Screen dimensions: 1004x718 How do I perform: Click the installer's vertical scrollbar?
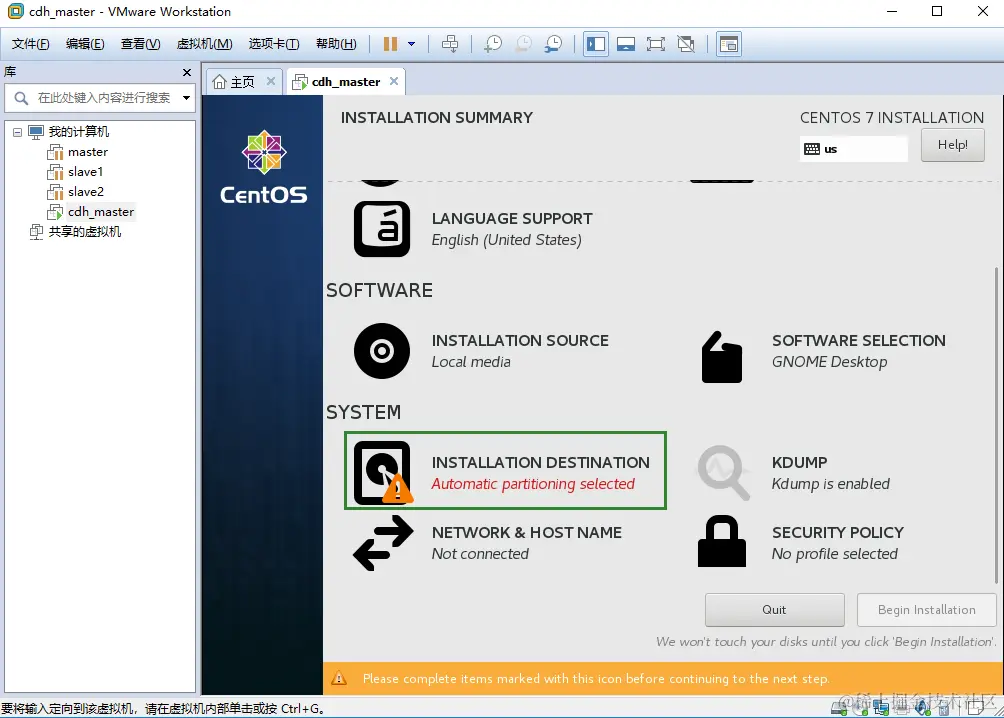pos(996,425)
